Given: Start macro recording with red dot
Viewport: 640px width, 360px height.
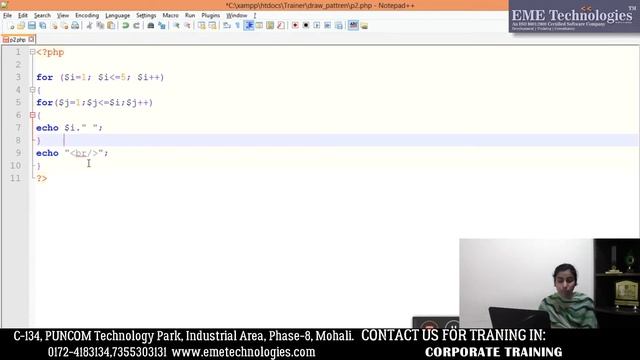Looking at the screenshot, I should (x=295, y=26).
